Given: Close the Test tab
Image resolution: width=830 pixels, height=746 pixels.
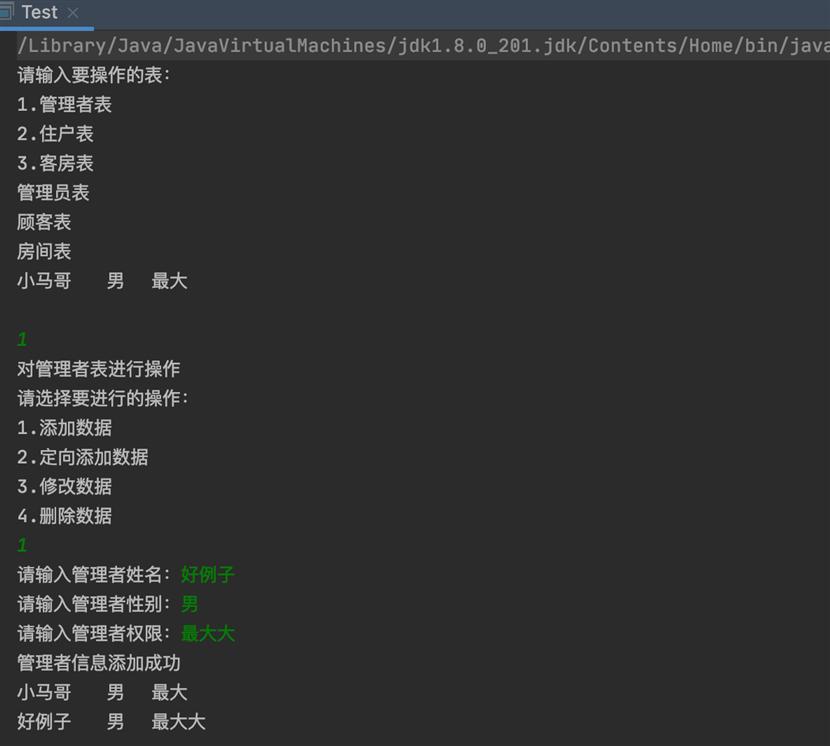Looking at the screenshot, I should pos(73,13).
